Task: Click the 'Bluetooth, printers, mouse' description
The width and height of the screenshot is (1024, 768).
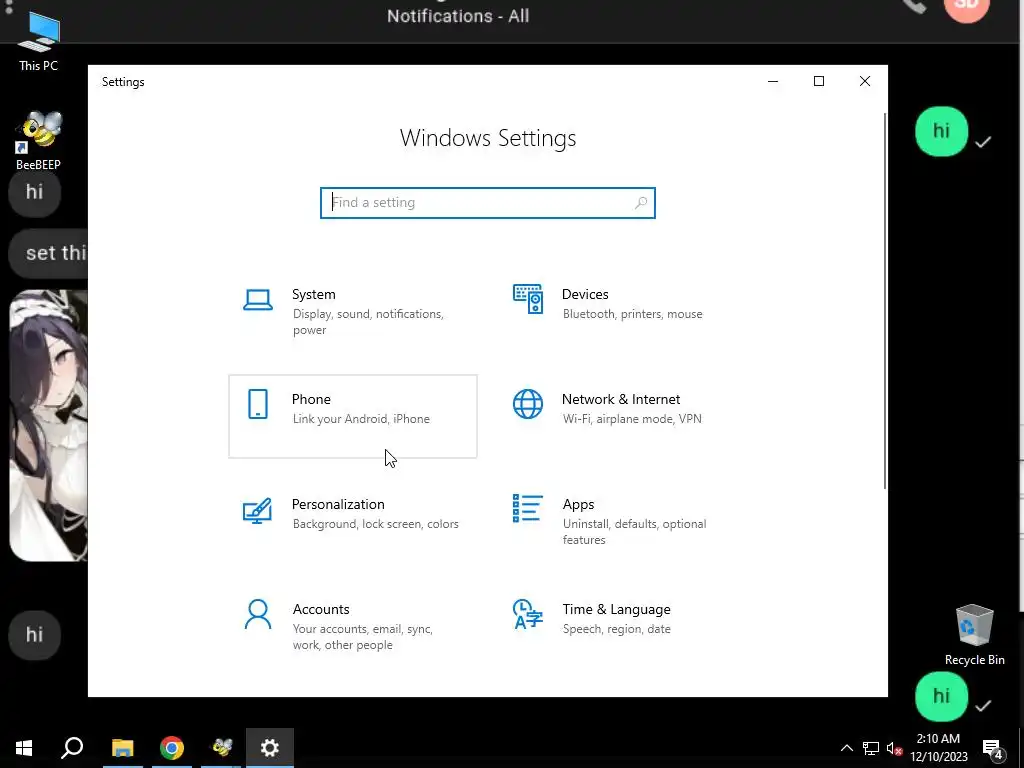Action: [x=633, y=314]
